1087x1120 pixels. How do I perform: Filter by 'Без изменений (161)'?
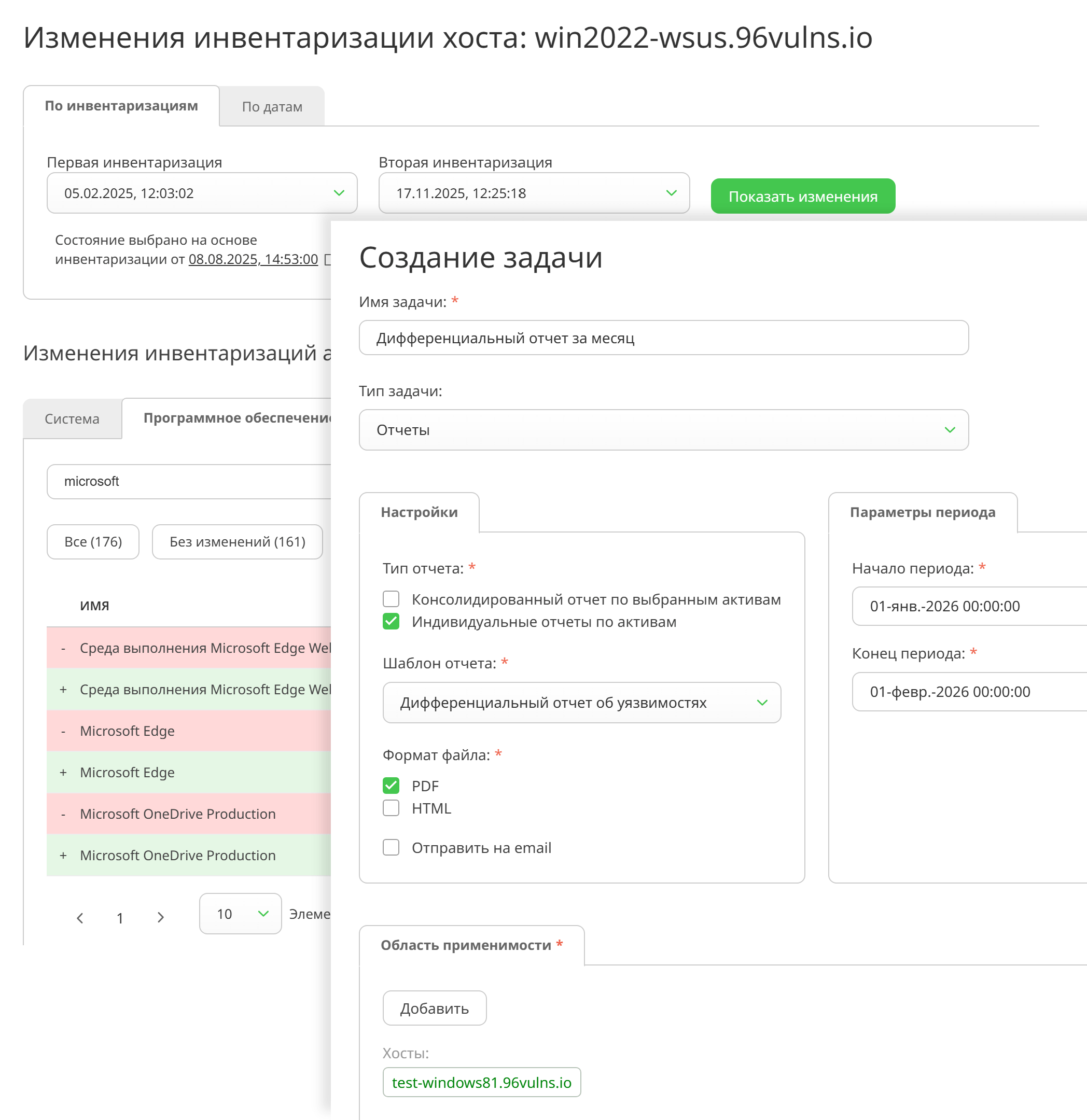(237, 542)
